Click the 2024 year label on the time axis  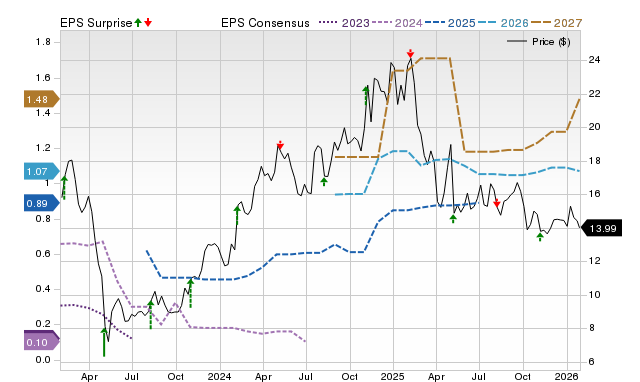pos(220,376)
